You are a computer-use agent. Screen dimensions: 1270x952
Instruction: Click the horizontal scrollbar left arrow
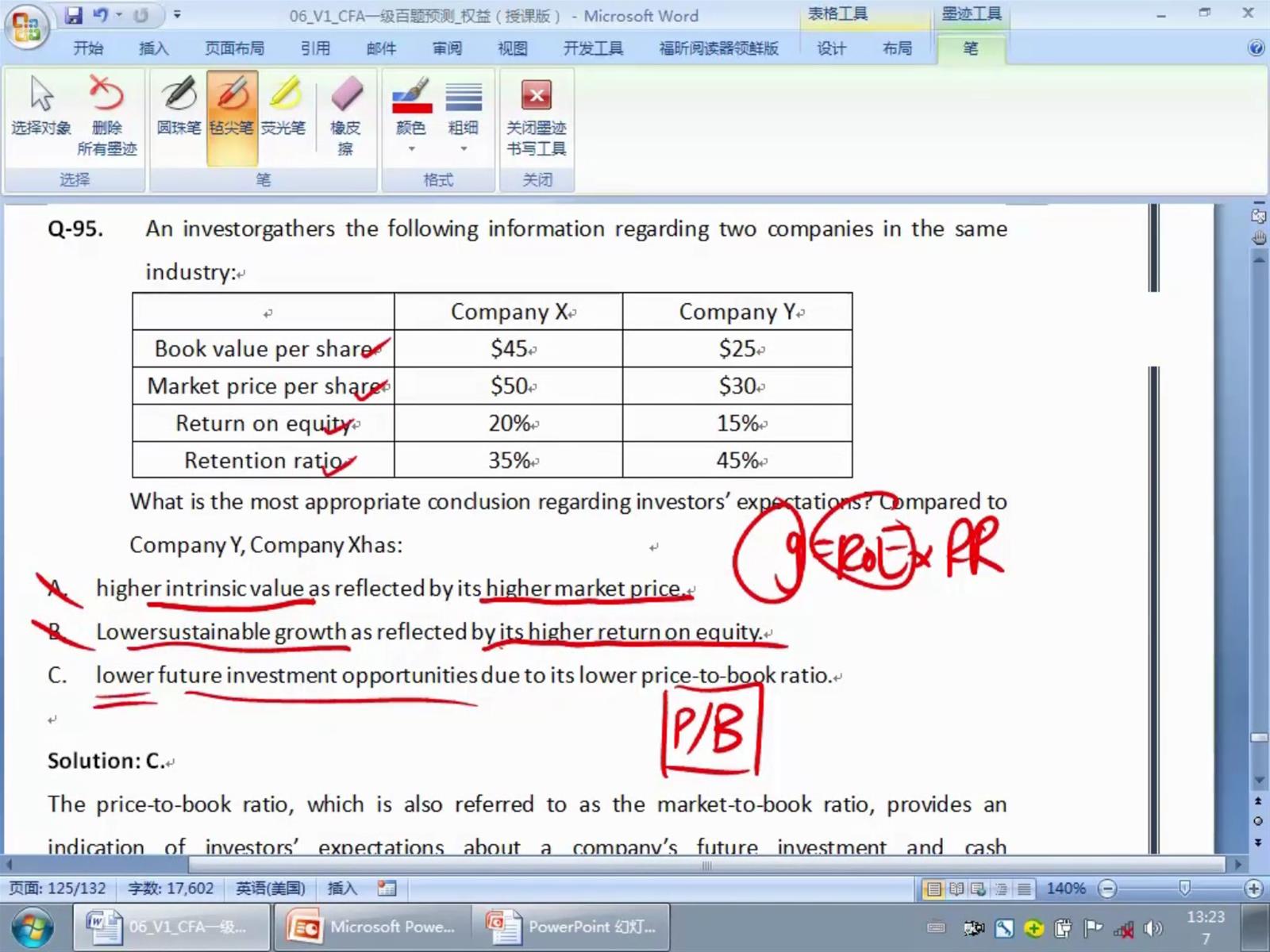(x=10, y=864)
